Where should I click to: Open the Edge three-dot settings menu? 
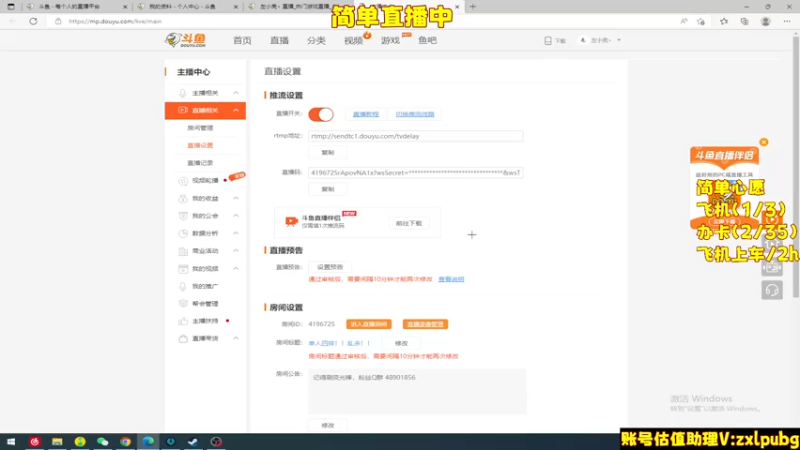(x=787, y=21)
